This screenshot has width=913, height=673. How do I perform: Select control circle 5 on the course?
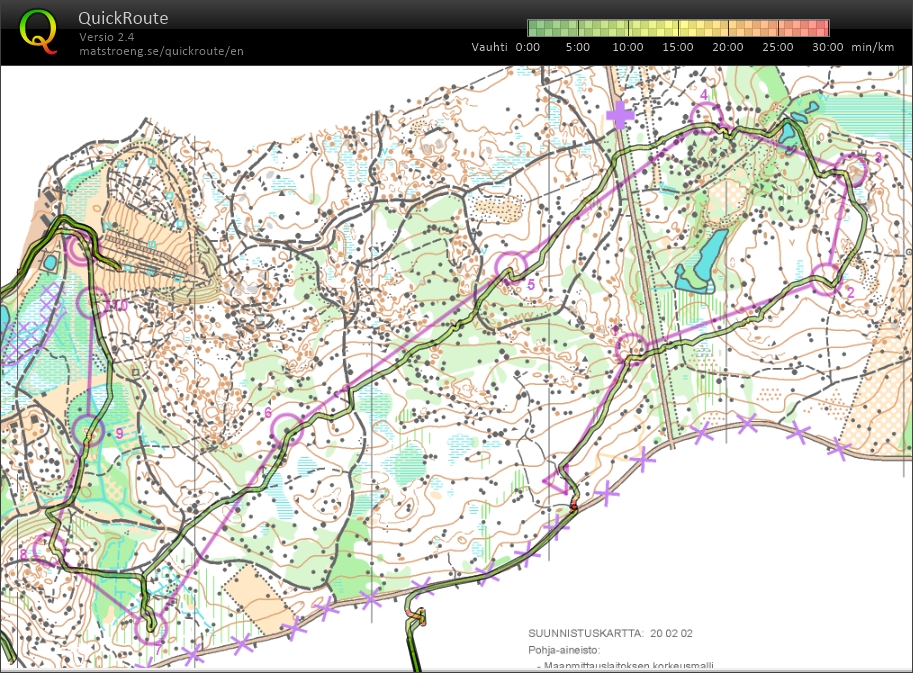(511, 266)
